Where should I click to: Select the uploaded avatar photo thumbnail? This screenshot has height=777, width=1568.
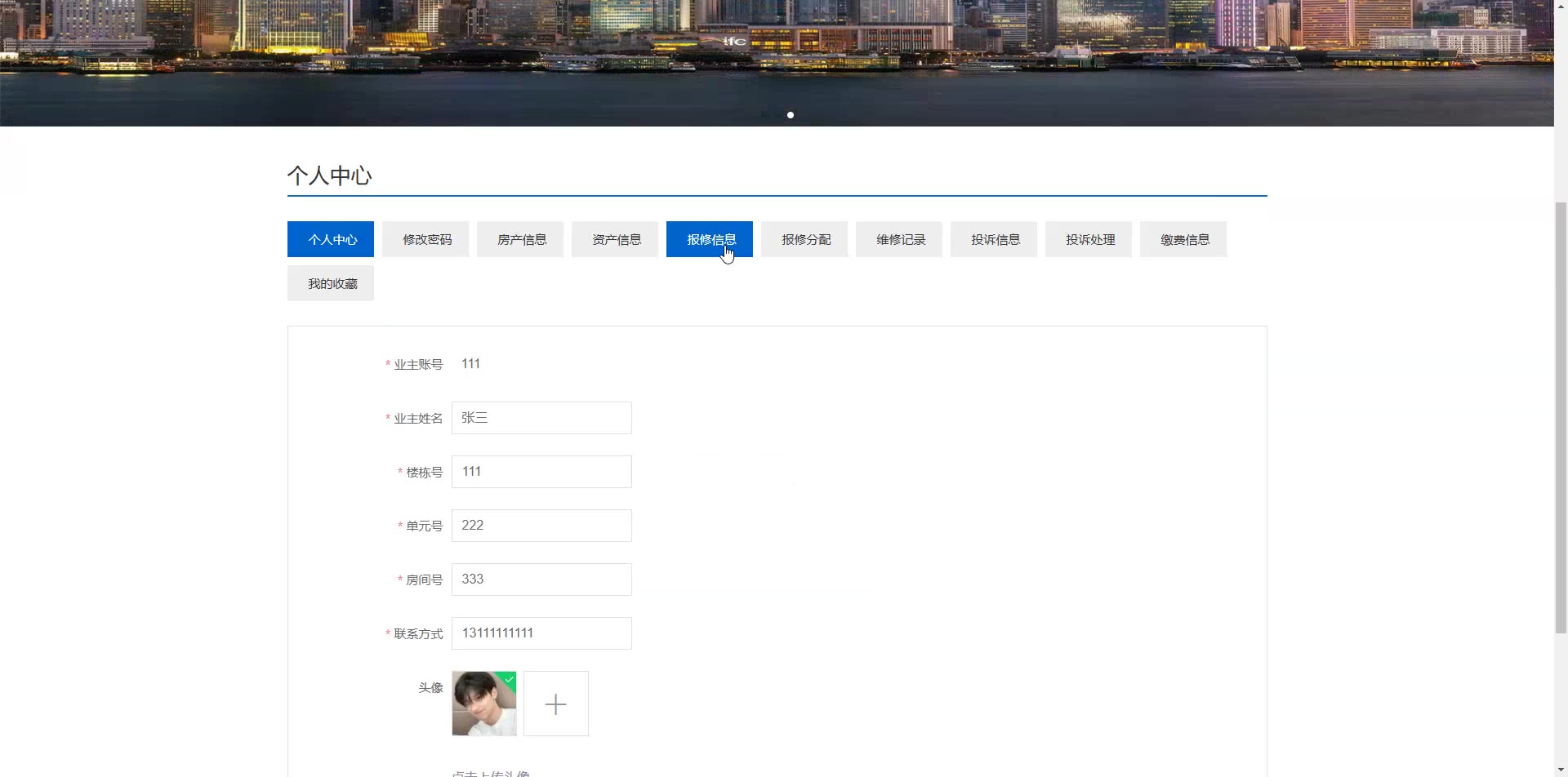coord(483,704)
